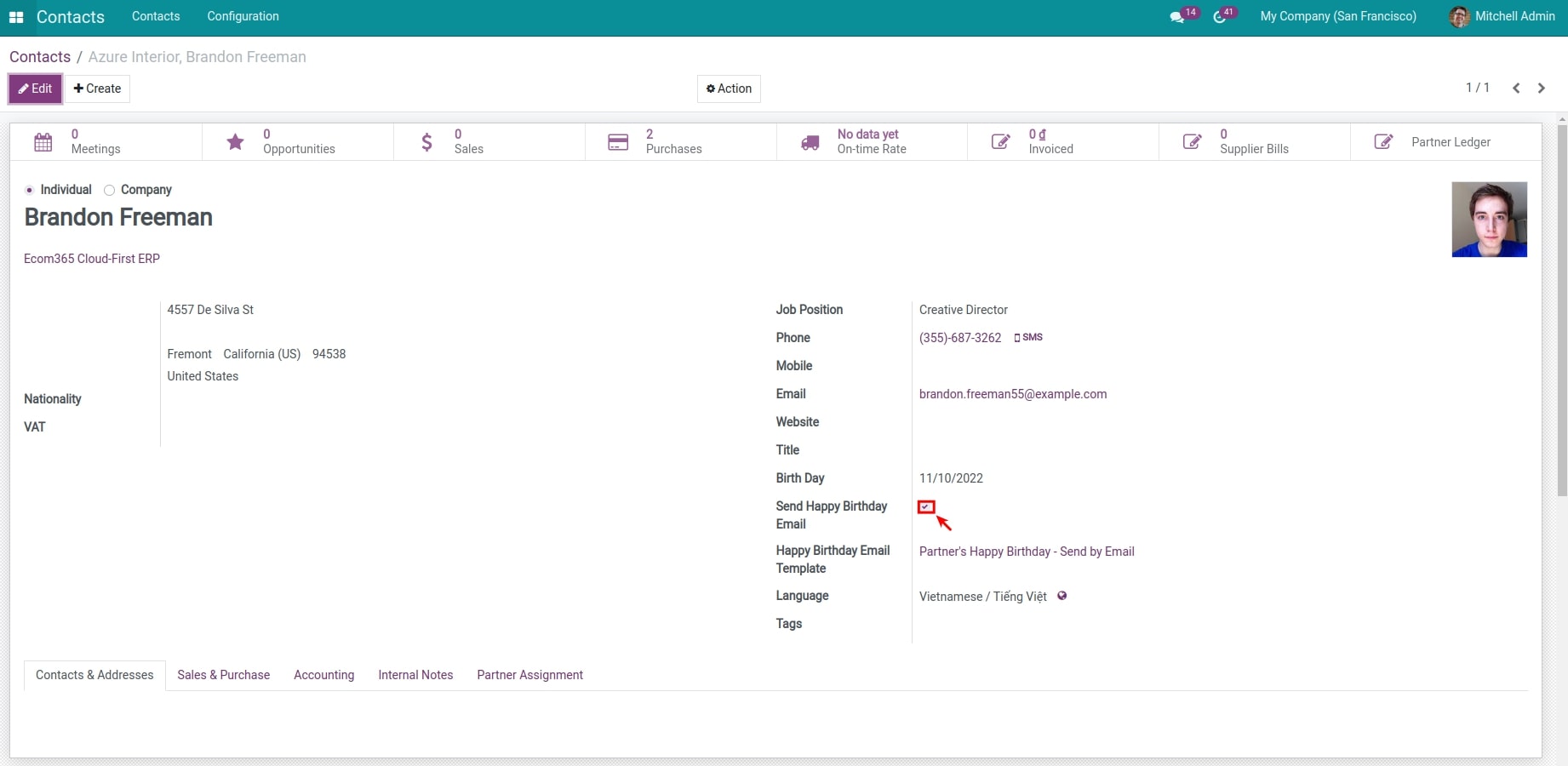
Task: Click the Sales dollar icon
Action: 426,141
